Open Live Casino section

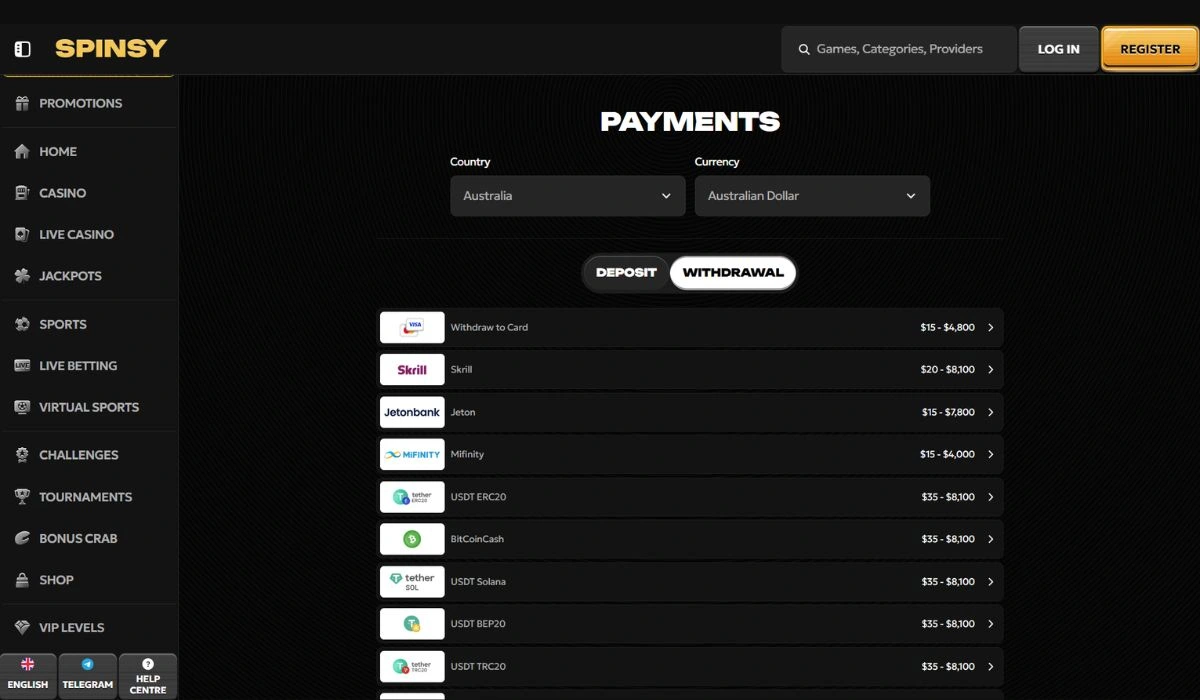click(x=76, y=234)
